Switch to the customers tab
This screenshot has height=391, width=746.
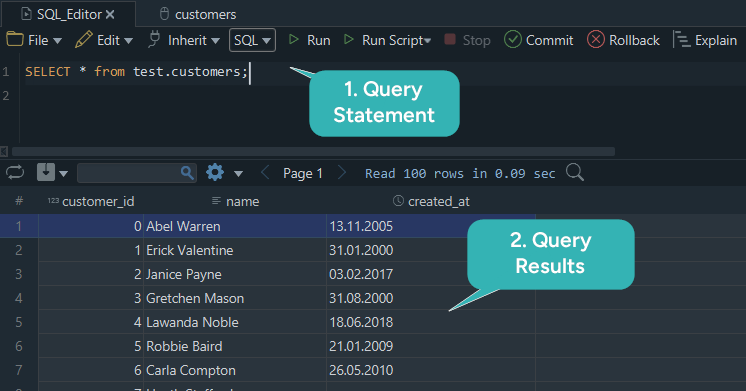tap(197, 14)
